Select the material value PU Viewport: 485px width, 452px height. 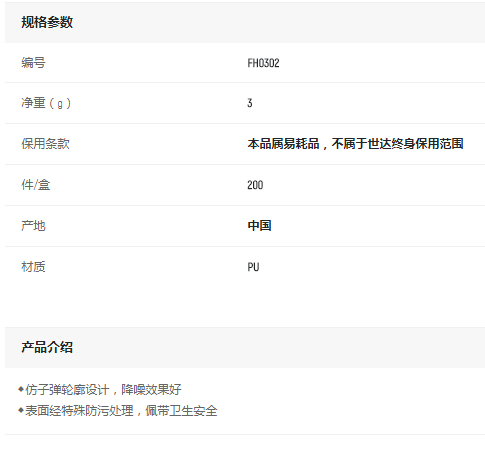[253, 267]
